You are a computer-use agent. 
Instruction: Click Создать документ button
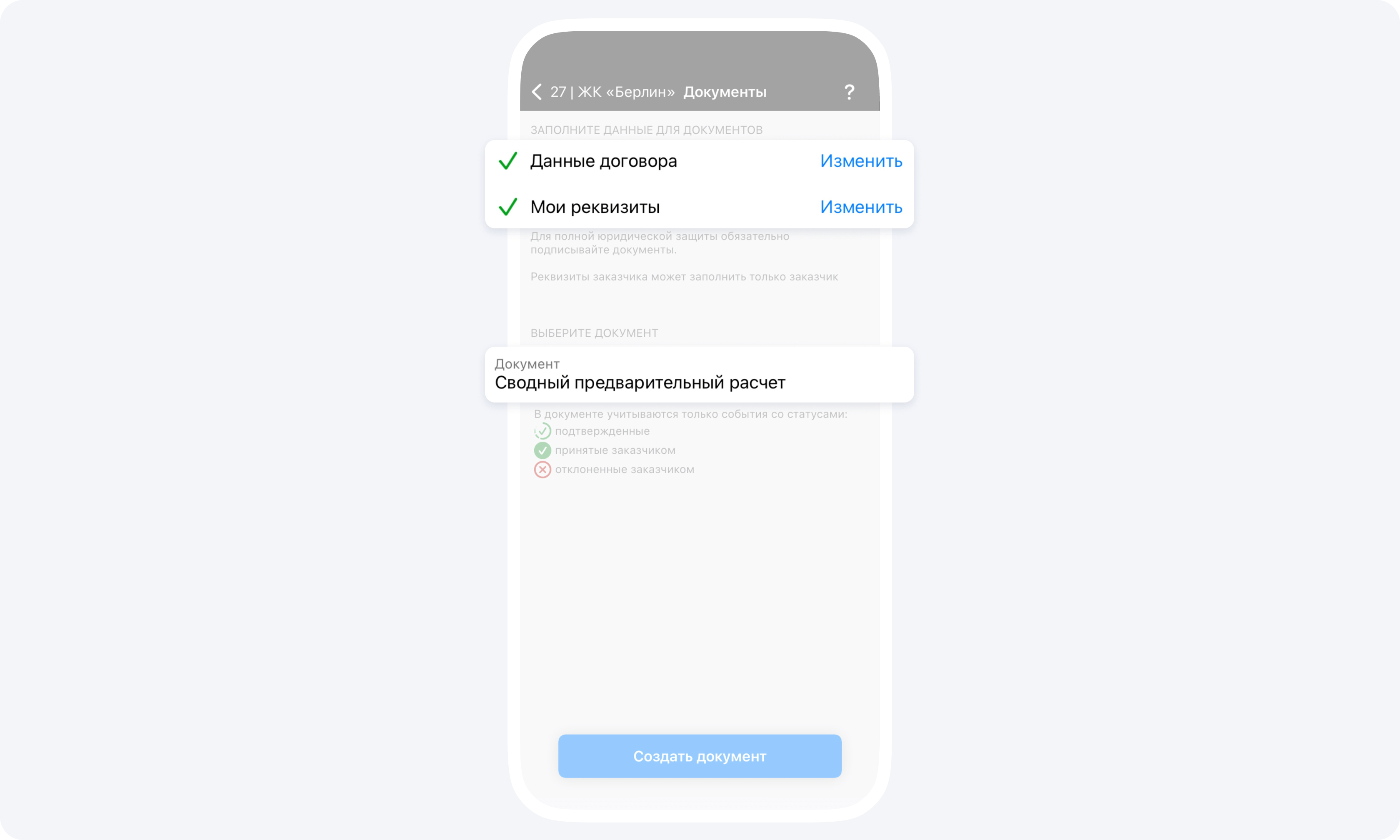pos(700,756)
